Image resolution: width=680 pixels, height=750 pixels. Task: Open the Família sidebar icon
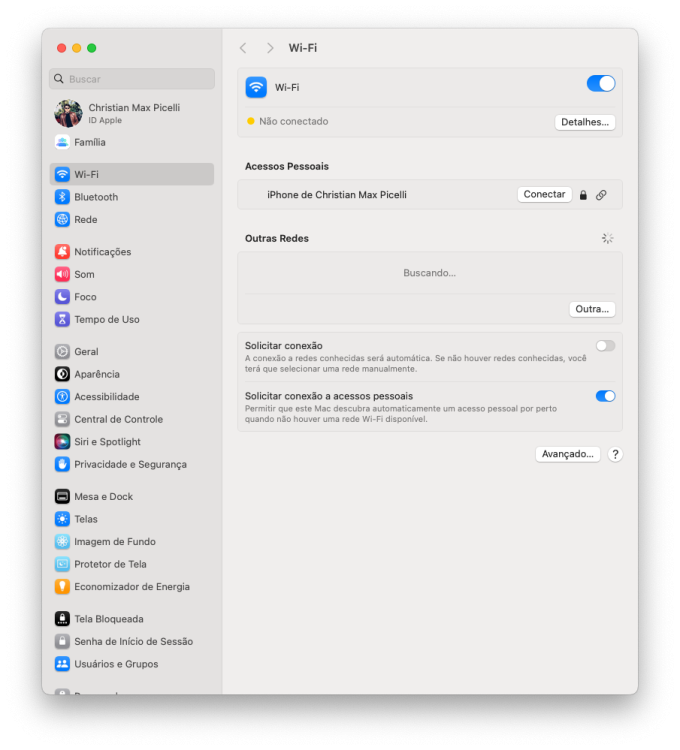pyautogui.click(x=62, y=142)
